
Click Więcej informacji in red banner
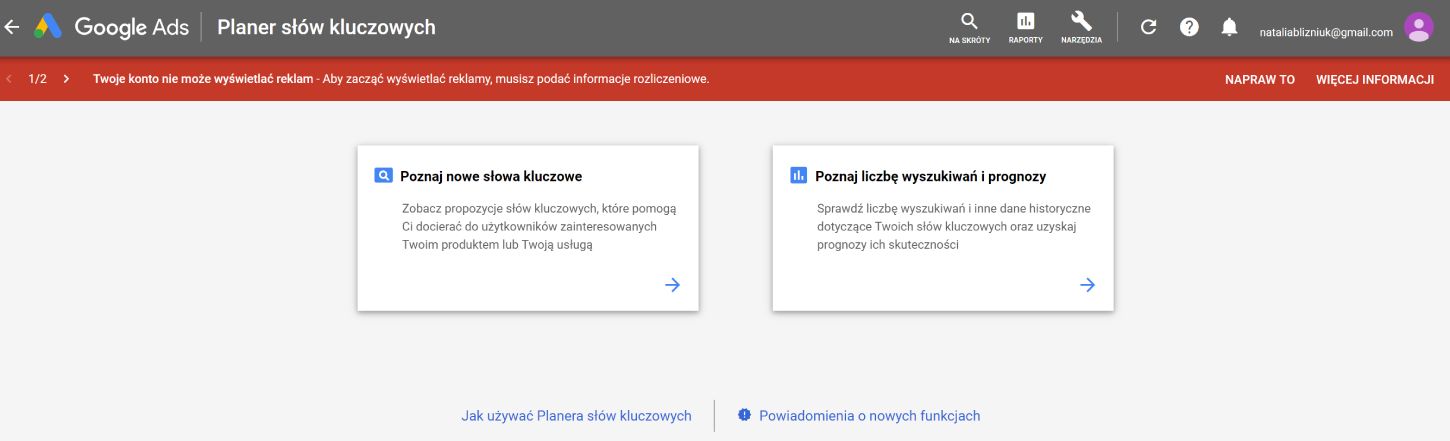1375,79
